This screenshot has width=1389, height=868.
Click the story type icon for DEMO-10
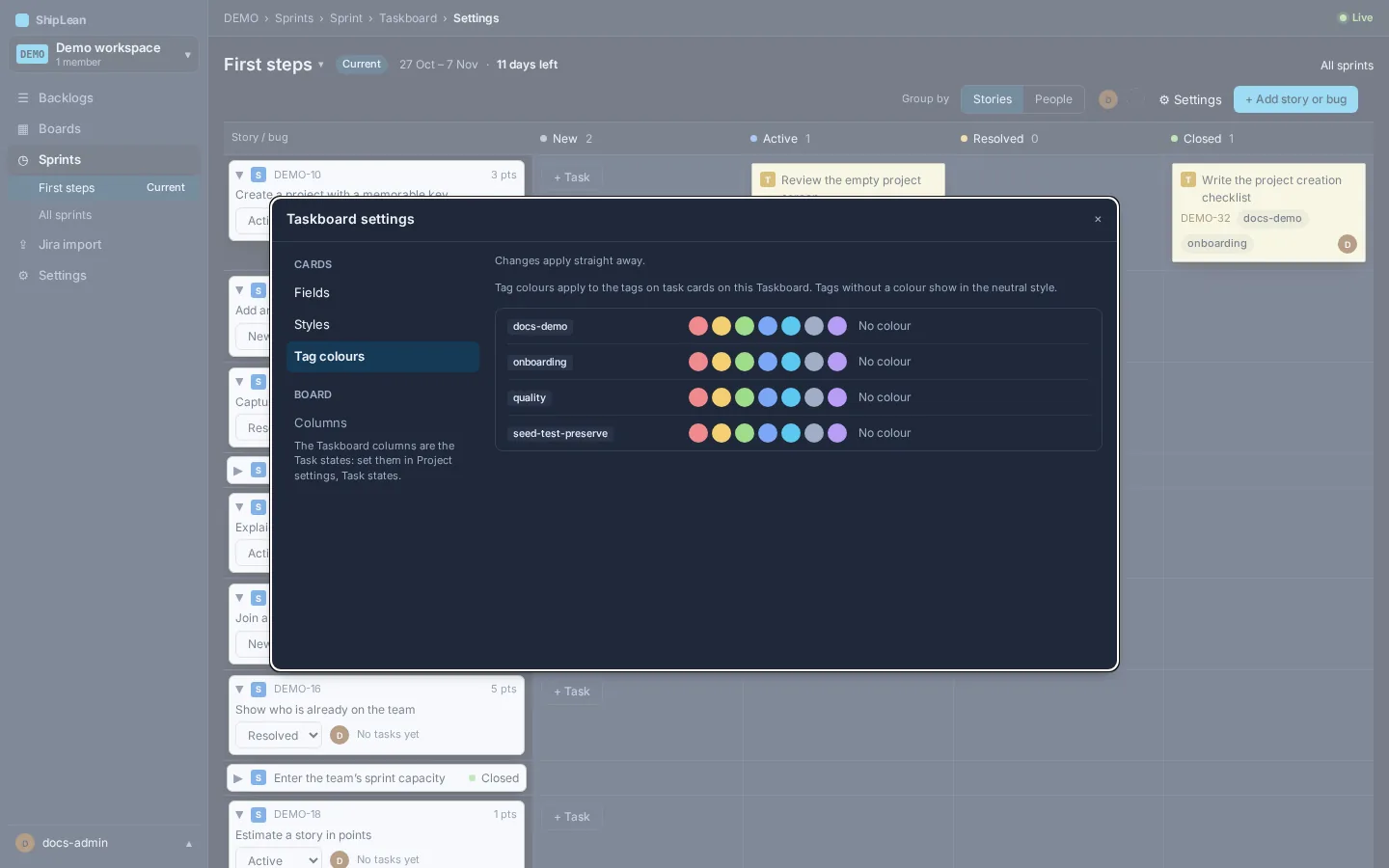coord(259,175)
